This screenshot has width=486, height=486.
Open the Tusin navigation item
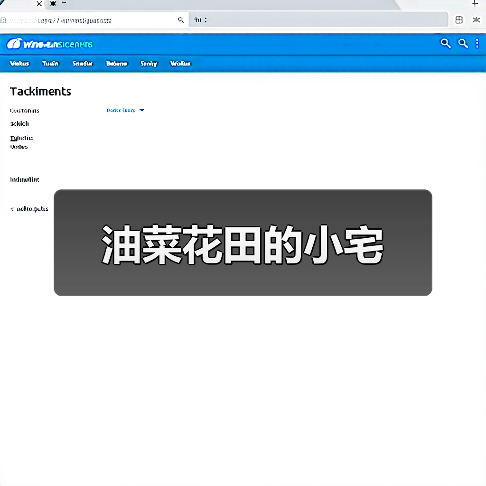pyautogui.click(x=50, y=63)
